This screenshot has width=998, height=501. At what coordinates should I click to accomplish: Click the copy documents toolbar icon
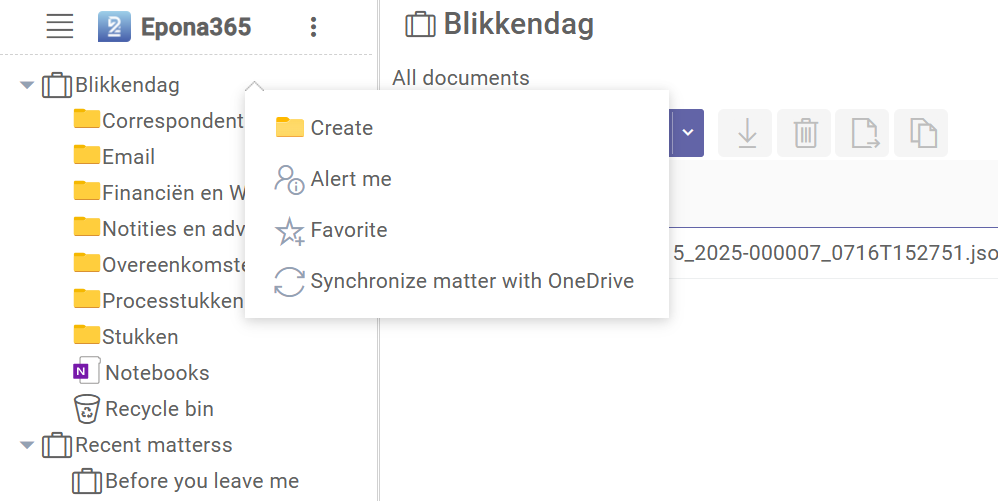click(922, 133)
